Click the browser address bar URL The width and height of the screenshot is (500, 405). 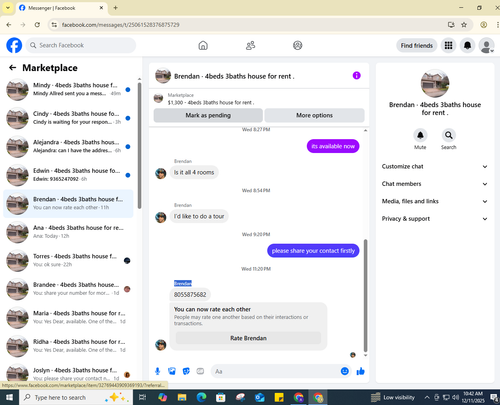121,25
